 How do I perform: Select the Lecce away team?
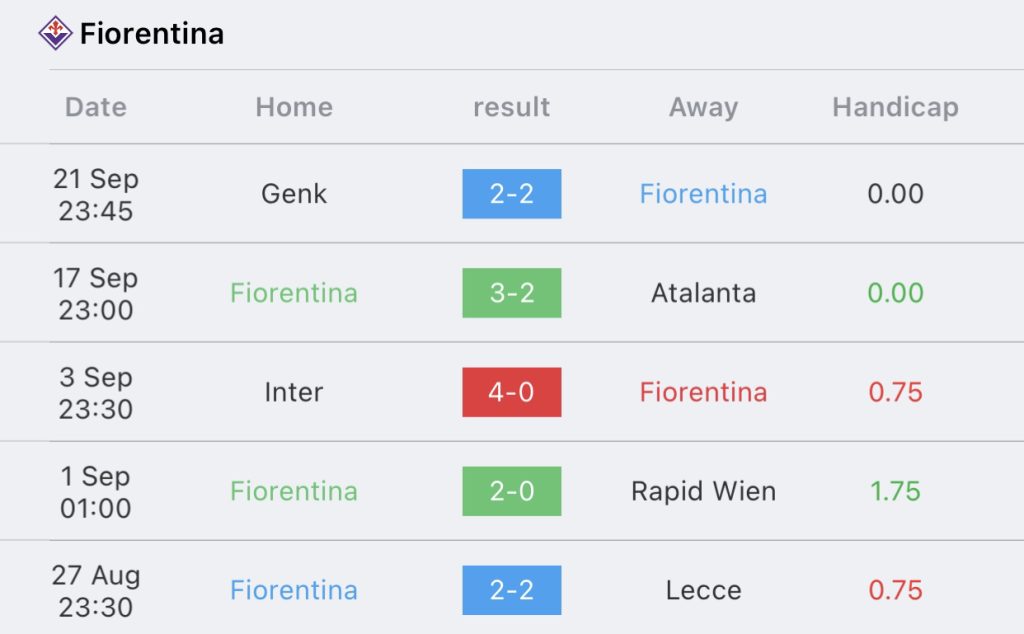703,590
